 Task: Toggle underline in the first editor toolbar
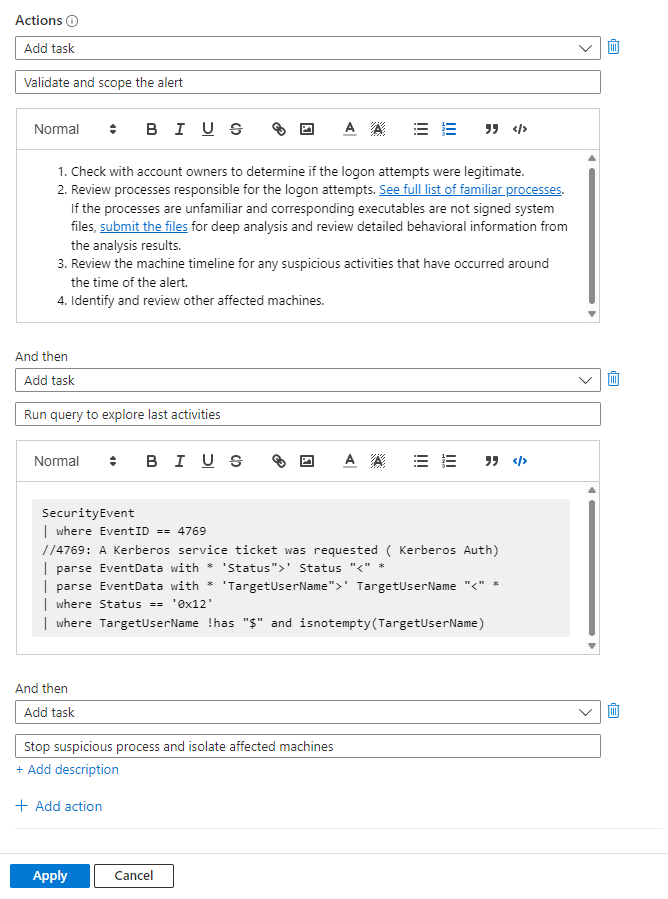207,128
